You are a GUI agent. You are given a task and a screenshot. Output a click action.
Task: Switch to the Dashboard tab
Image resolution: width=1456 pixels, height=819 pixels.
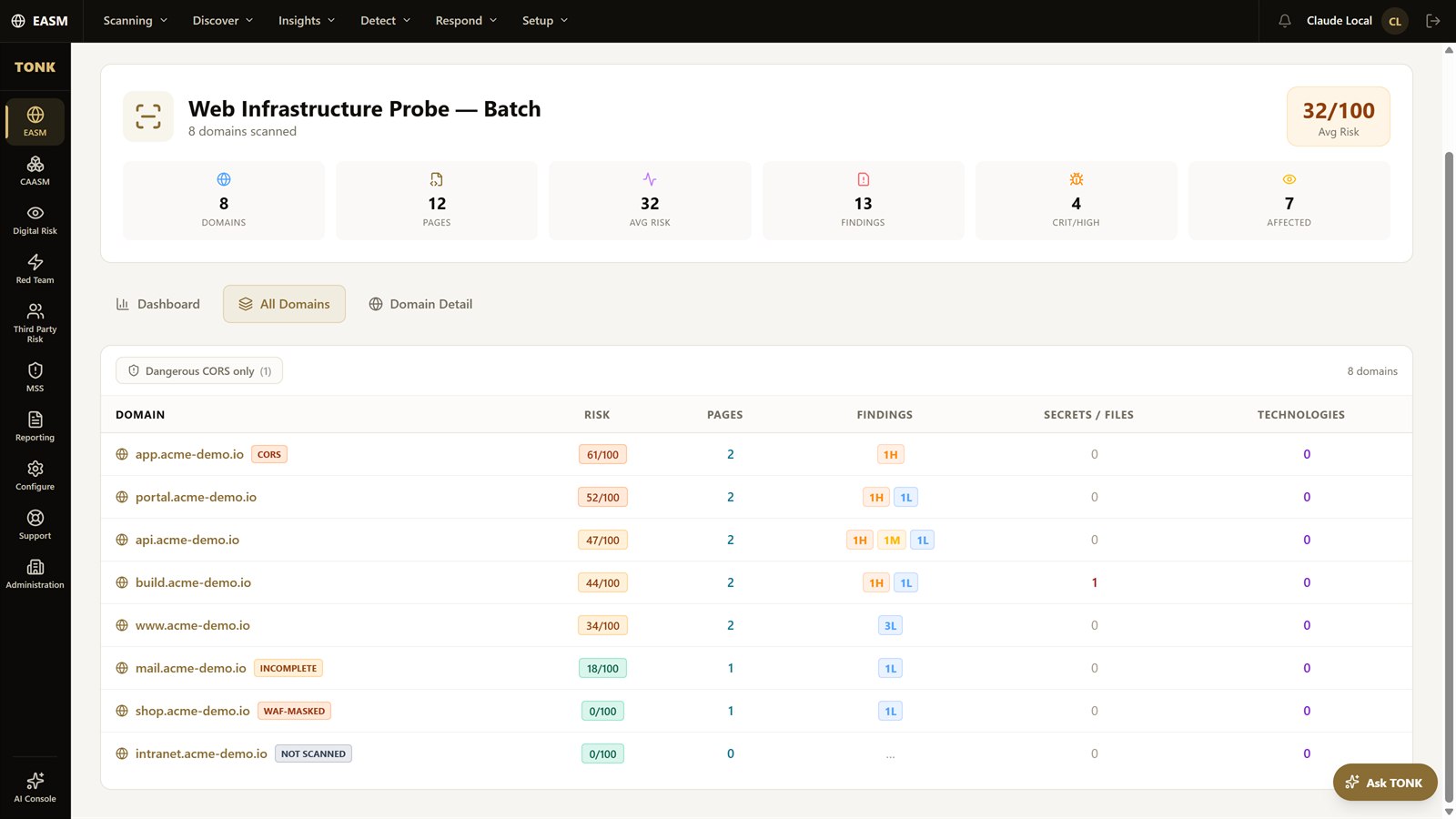point(158,304)
